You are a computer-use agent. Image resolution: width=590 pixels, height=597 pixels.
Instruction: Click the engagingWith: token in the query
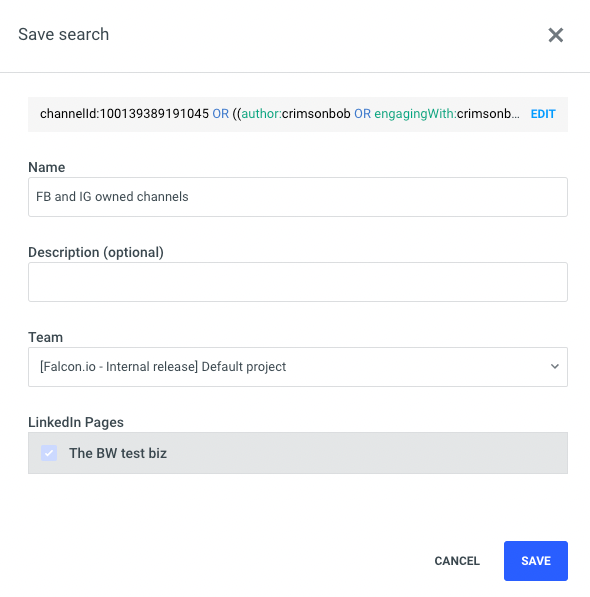tap(415, 113)
